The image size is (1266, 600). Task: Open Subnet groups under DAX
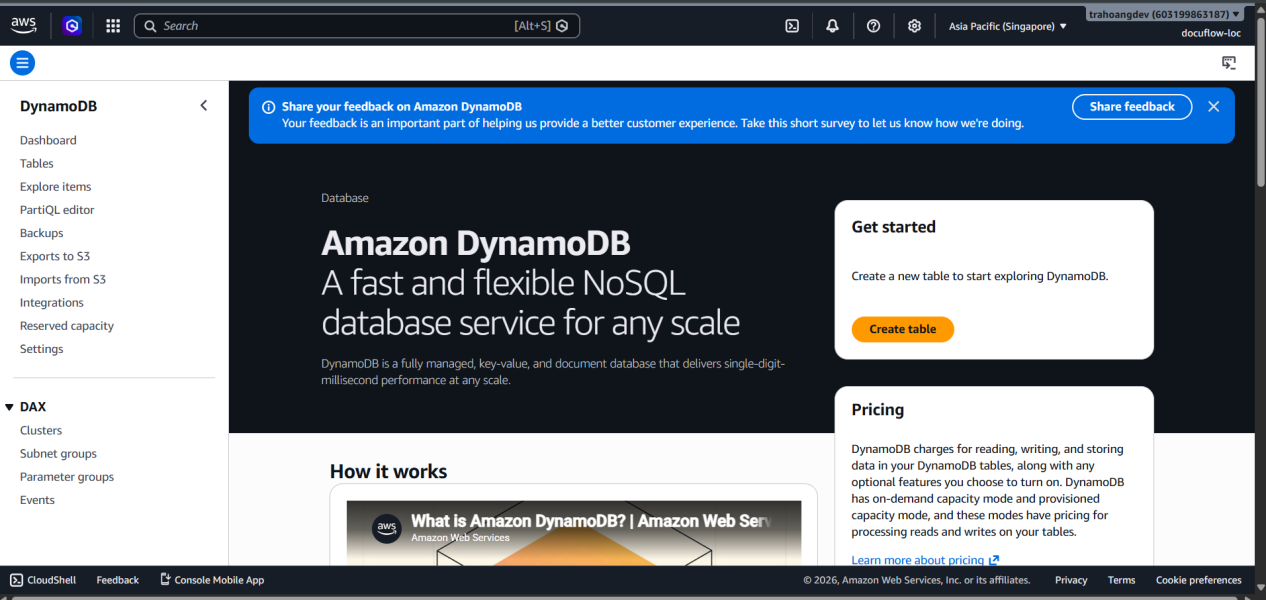(x=58, y=453)
